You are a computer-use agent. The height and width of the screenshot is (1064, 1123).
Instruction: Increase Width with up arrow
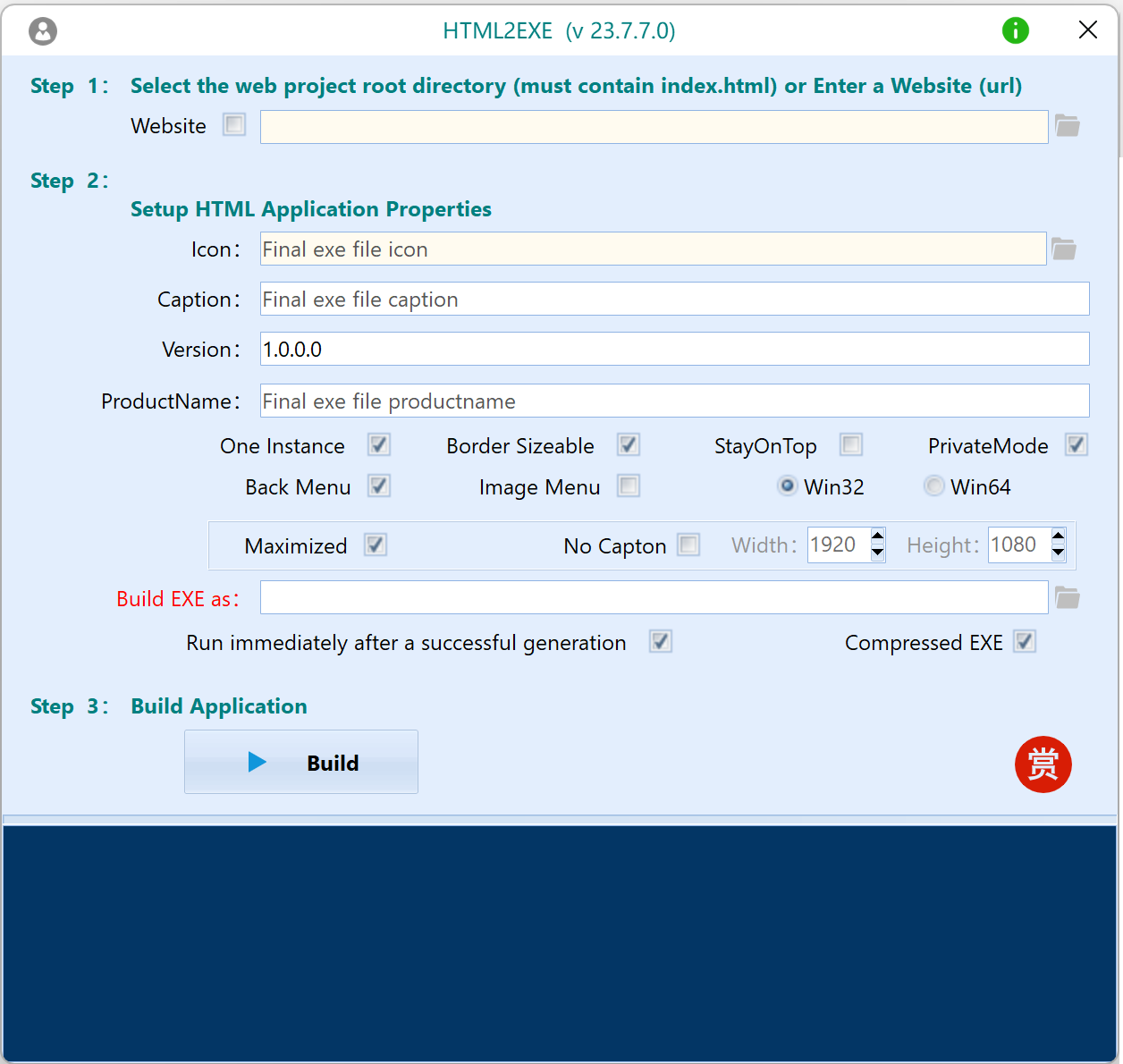tap(878, 536)
